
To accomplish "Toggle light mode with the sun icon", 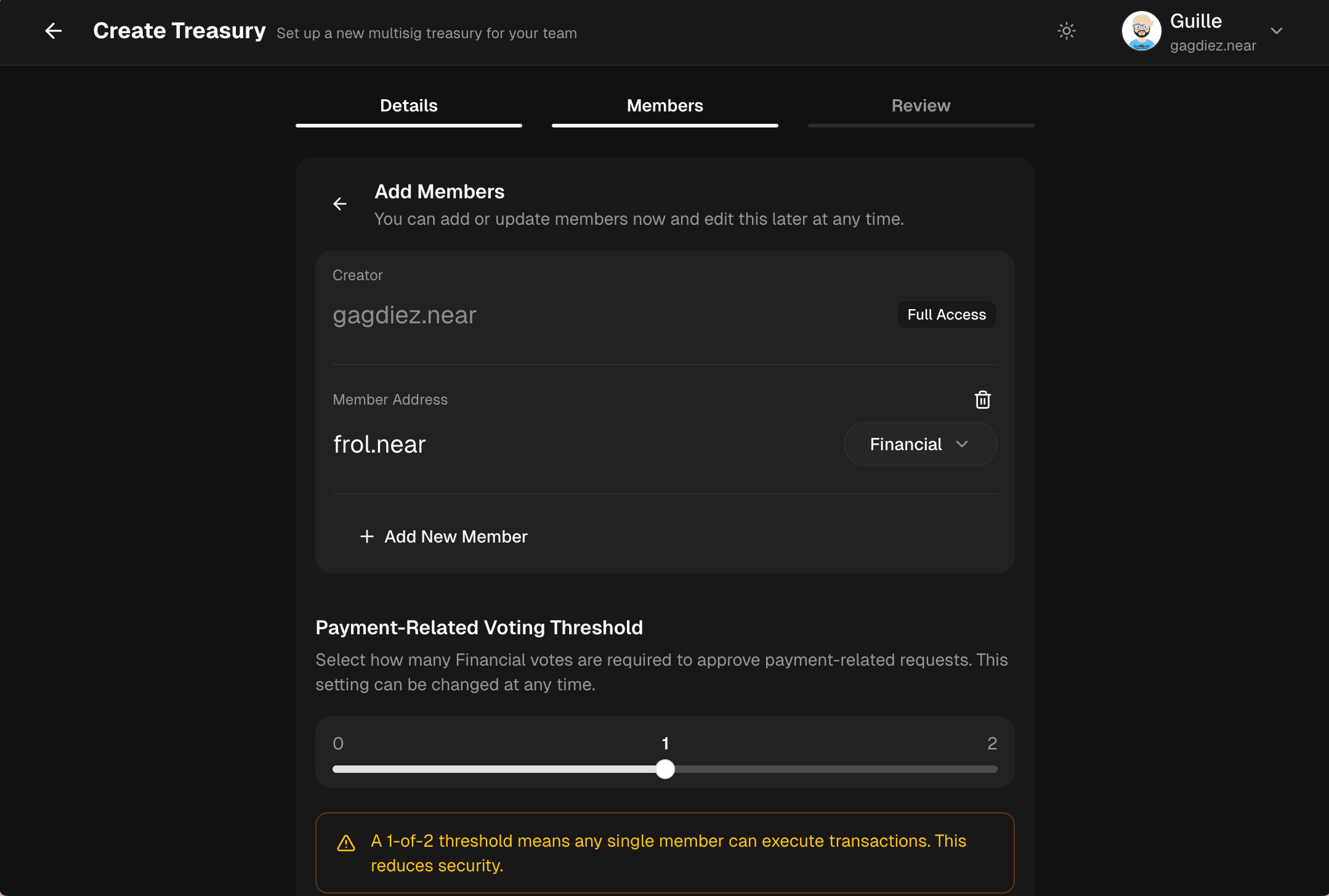I will click(1066, 31).
